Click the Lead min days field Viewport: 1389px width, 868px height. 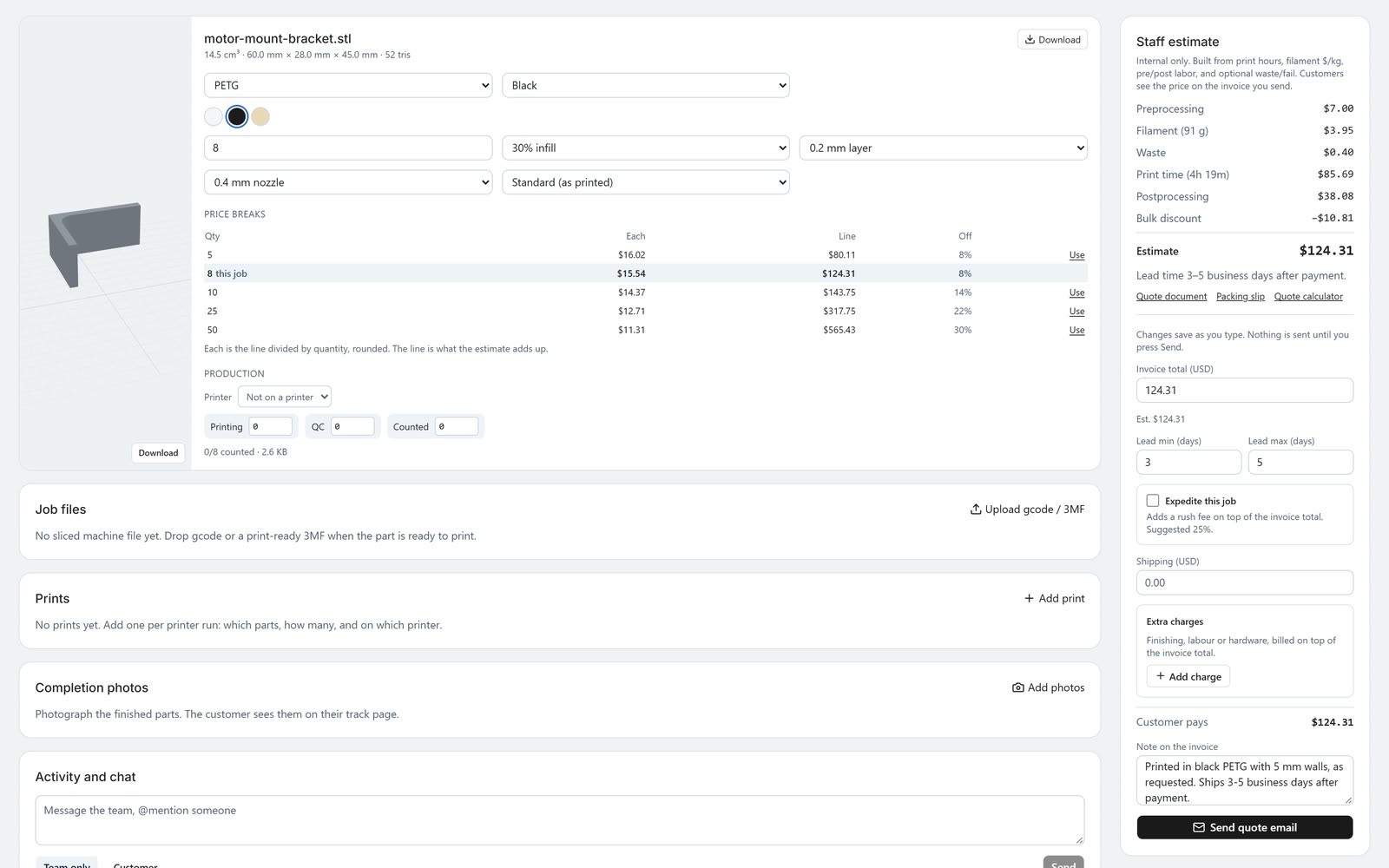pyautogui.click(x=1188, y=463)
